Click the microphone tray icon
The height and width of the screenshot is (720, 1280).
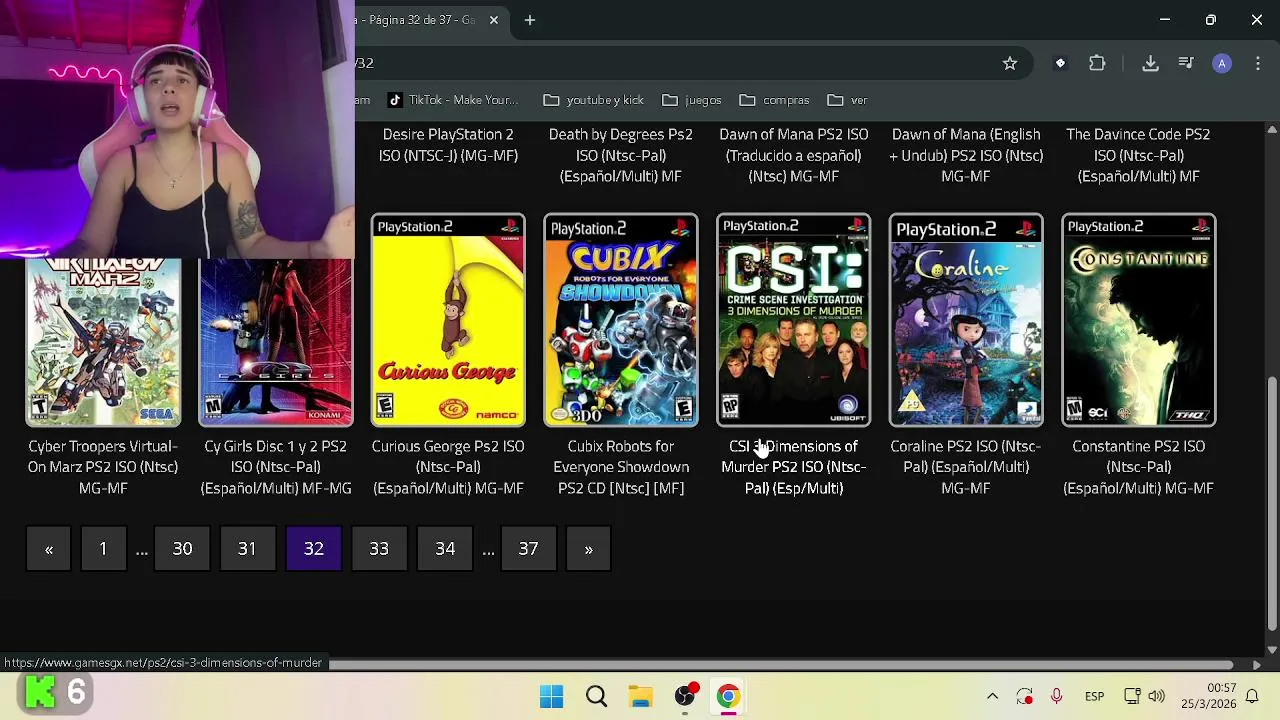point(1056,696)
